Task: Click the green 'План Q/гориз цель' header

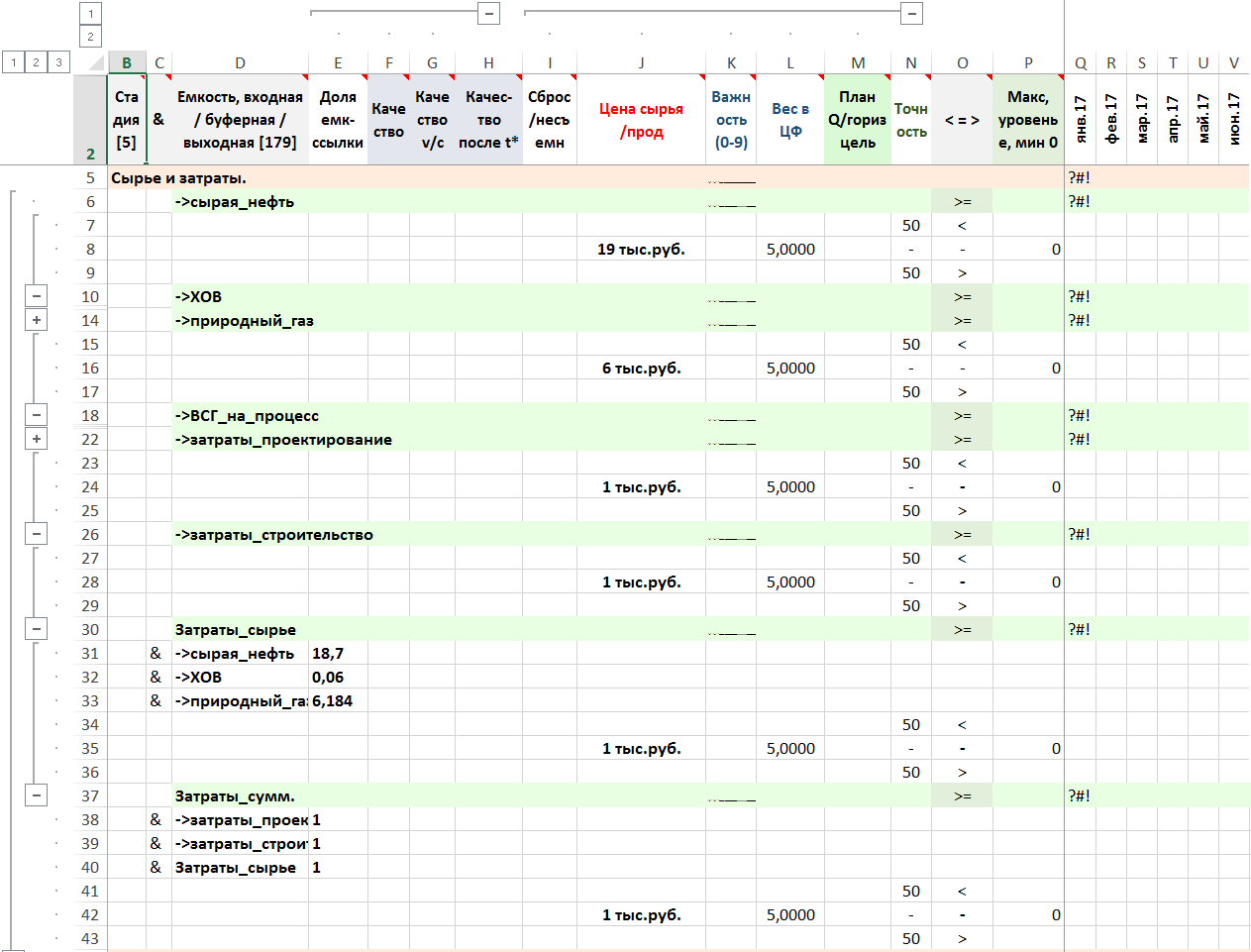Action: coord(857,120)
